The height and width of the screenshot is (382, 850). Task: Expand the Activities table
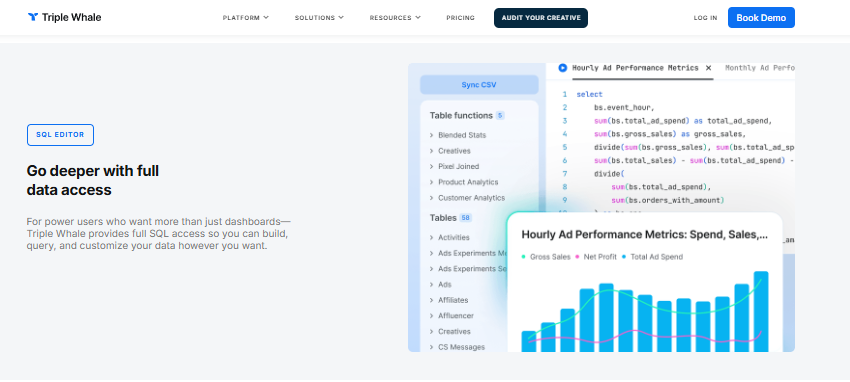(x=449, y=237)
